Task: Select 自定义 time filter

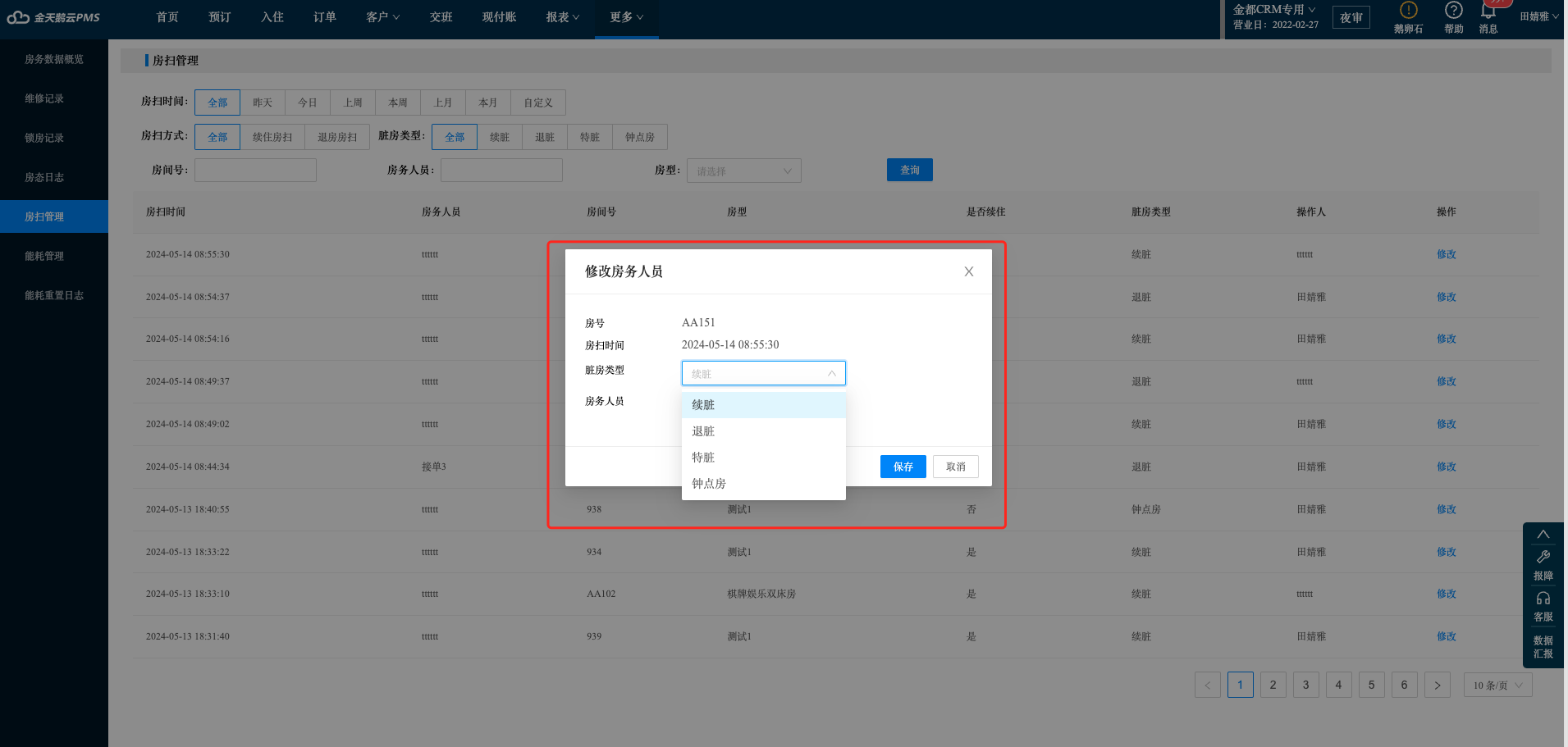Action: coord(538,102)
